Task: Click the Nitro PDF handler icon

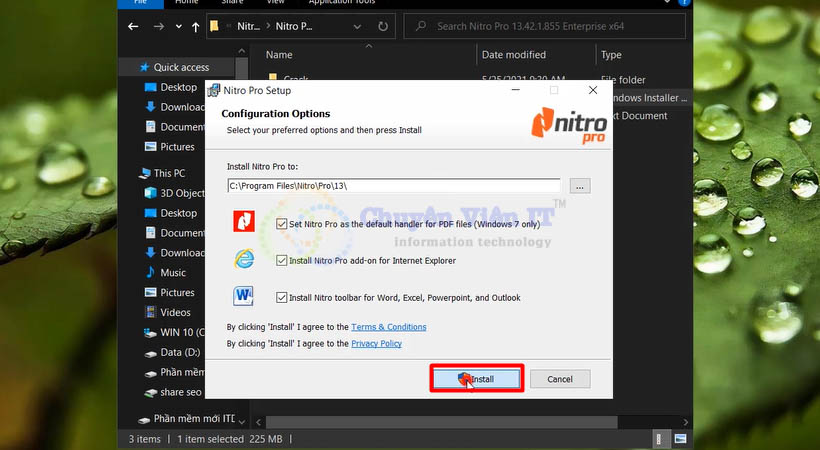Action: [244, 221]
